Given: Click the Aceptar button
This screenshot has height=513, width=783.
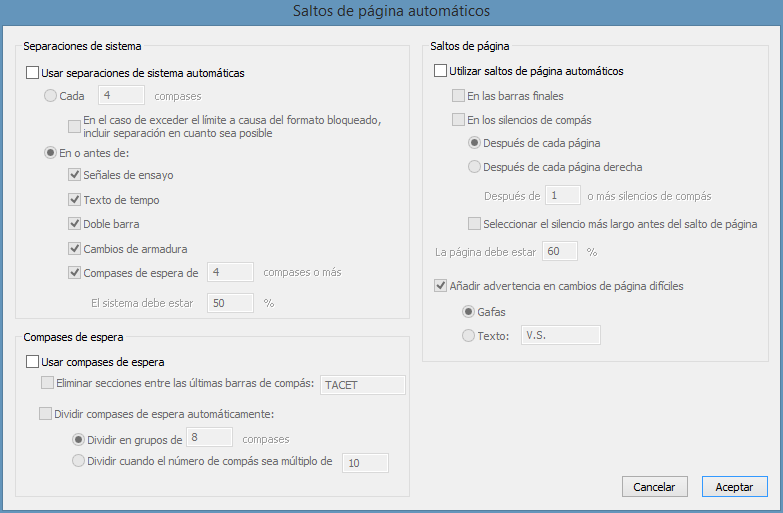Looking at the screenshot, I should (x=735, y=487).
